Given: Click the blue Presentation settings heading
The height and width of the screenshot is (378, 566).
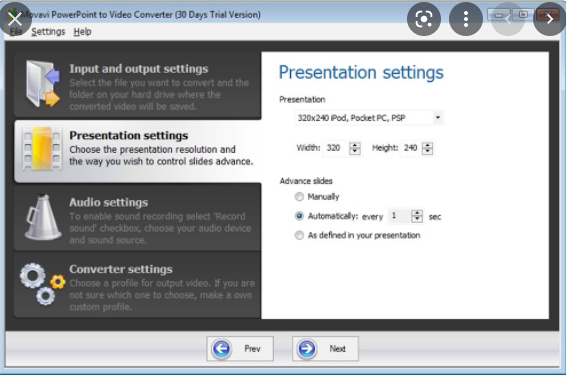Looking at the screenshot, I should coord(361,73).
